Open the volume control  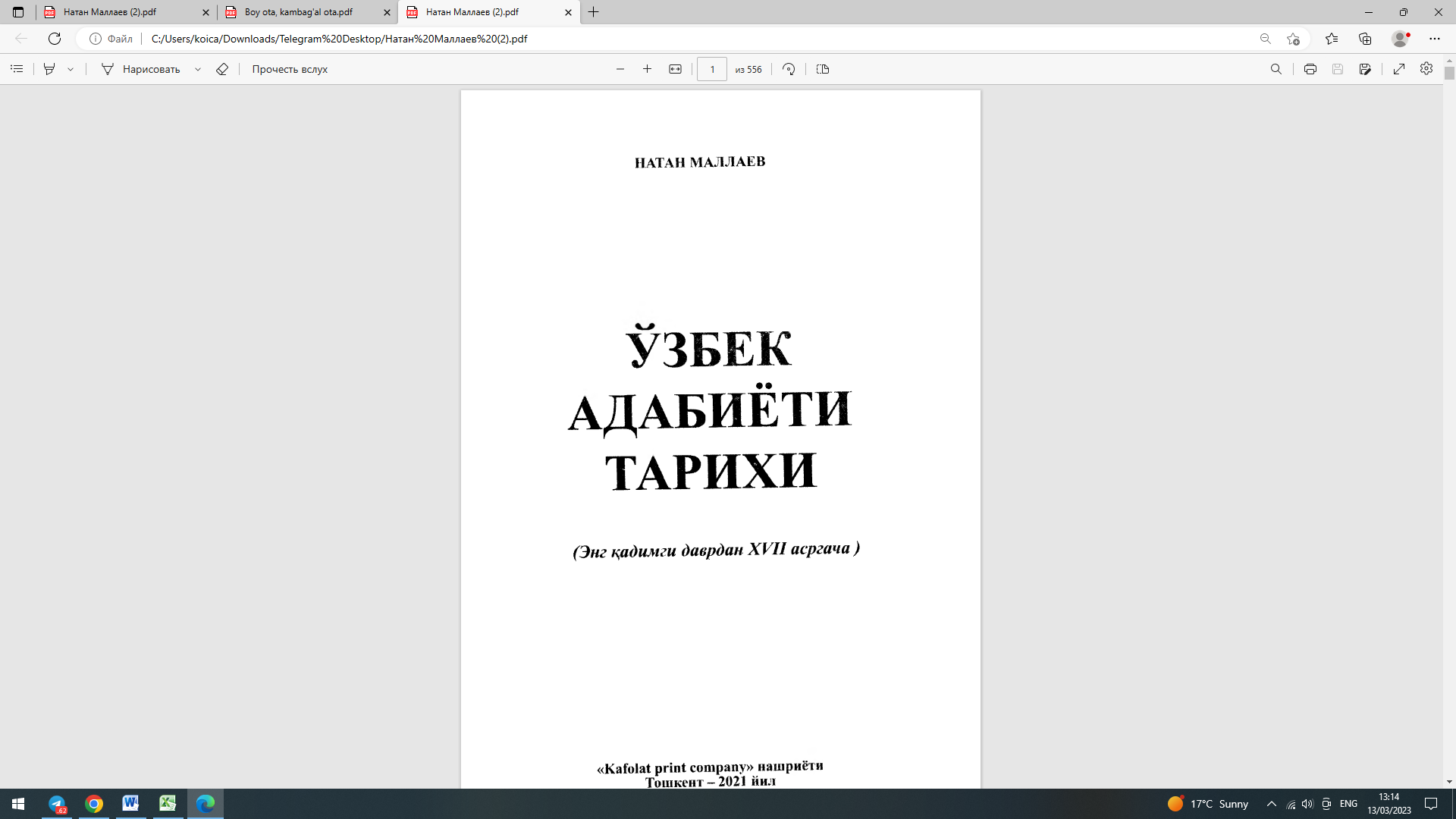click(1307, 804)
